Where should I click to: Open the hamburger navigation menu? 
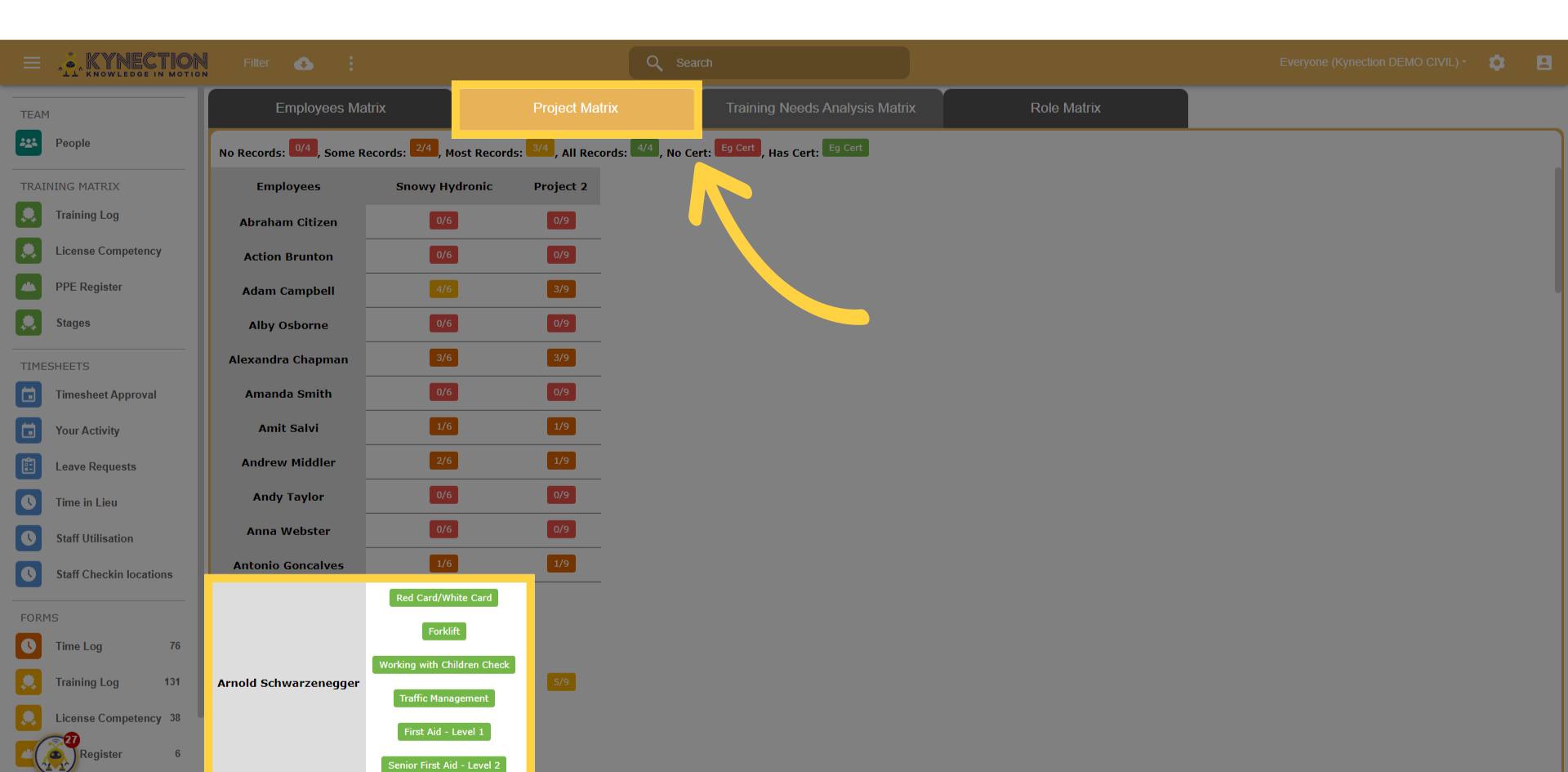[x=32, y=63]
